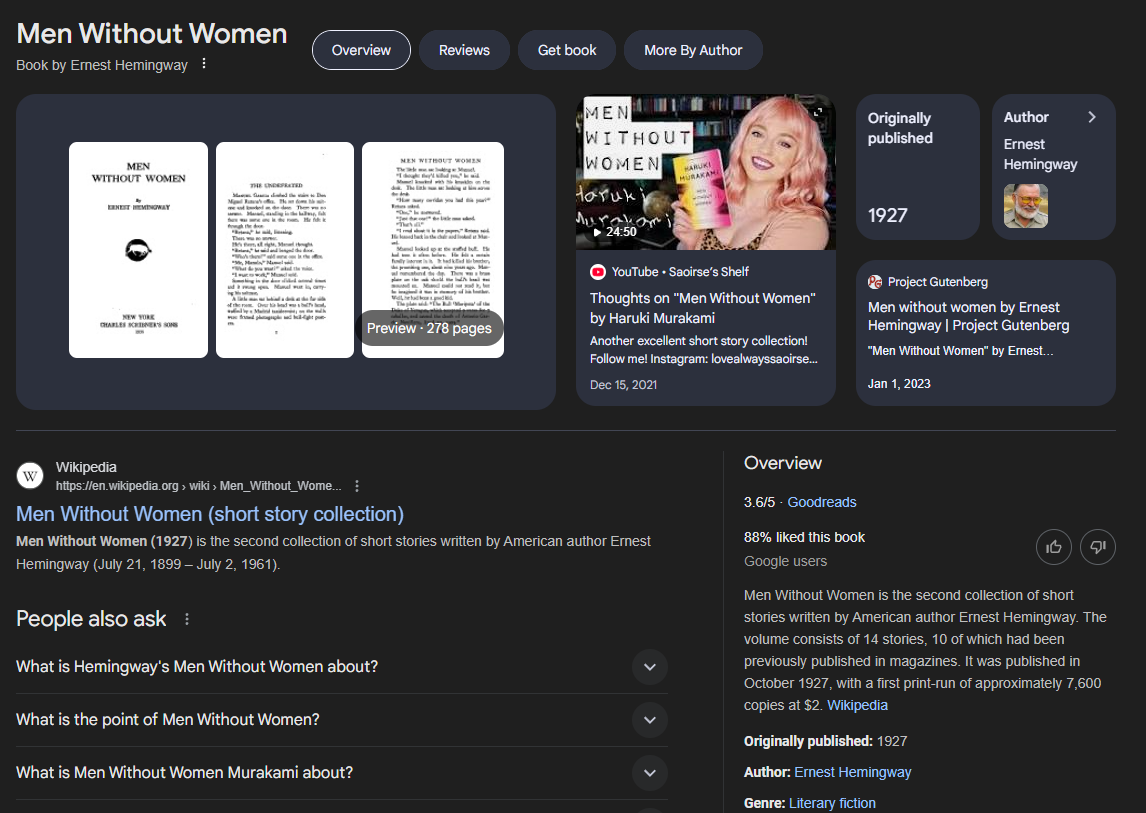Follow the Goodreads rating link
Screen dimensions: 1146x813
pos(821,502)
